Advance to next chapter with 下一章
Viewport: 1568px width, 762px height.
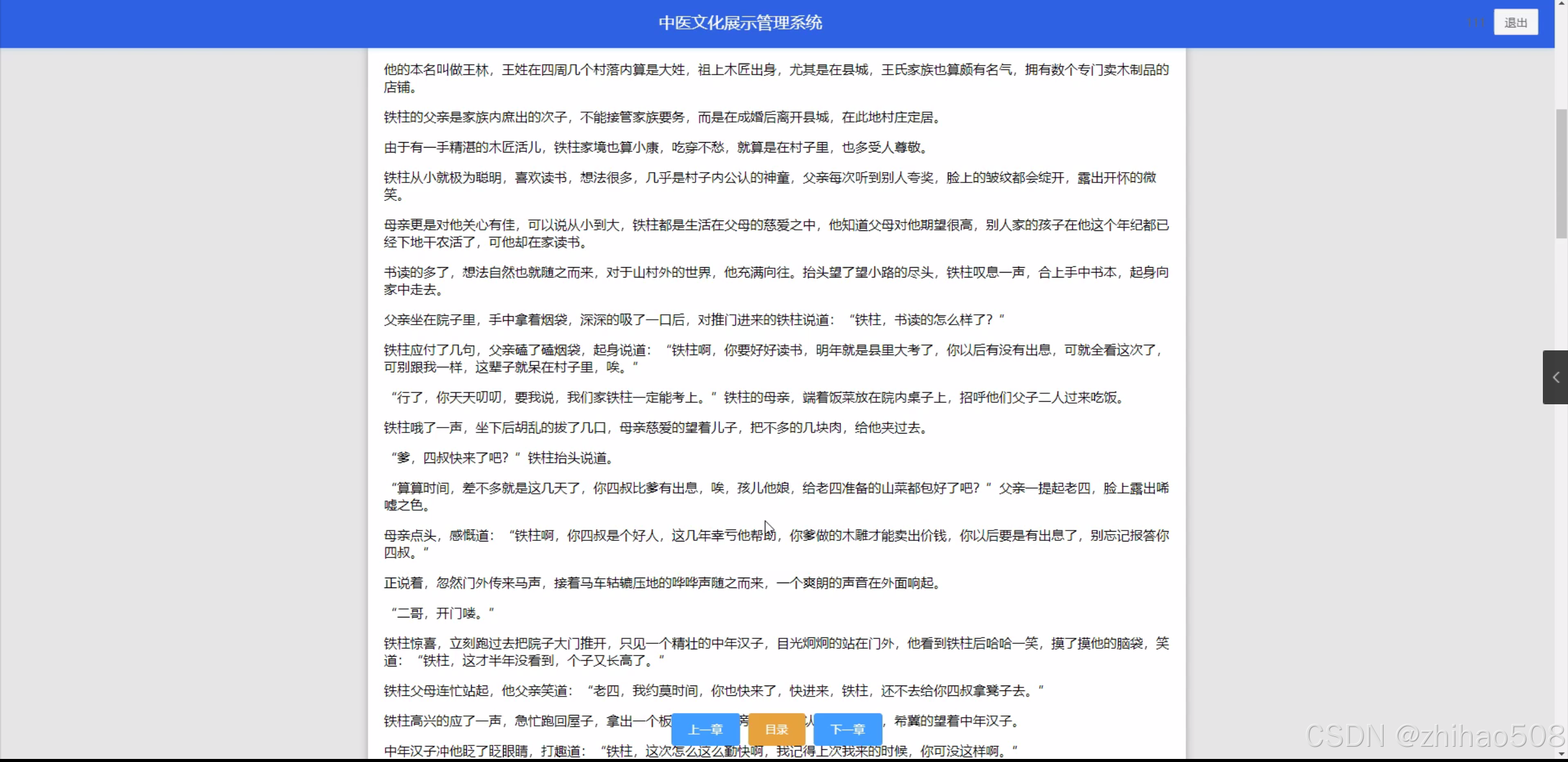[x=847, y=730]
